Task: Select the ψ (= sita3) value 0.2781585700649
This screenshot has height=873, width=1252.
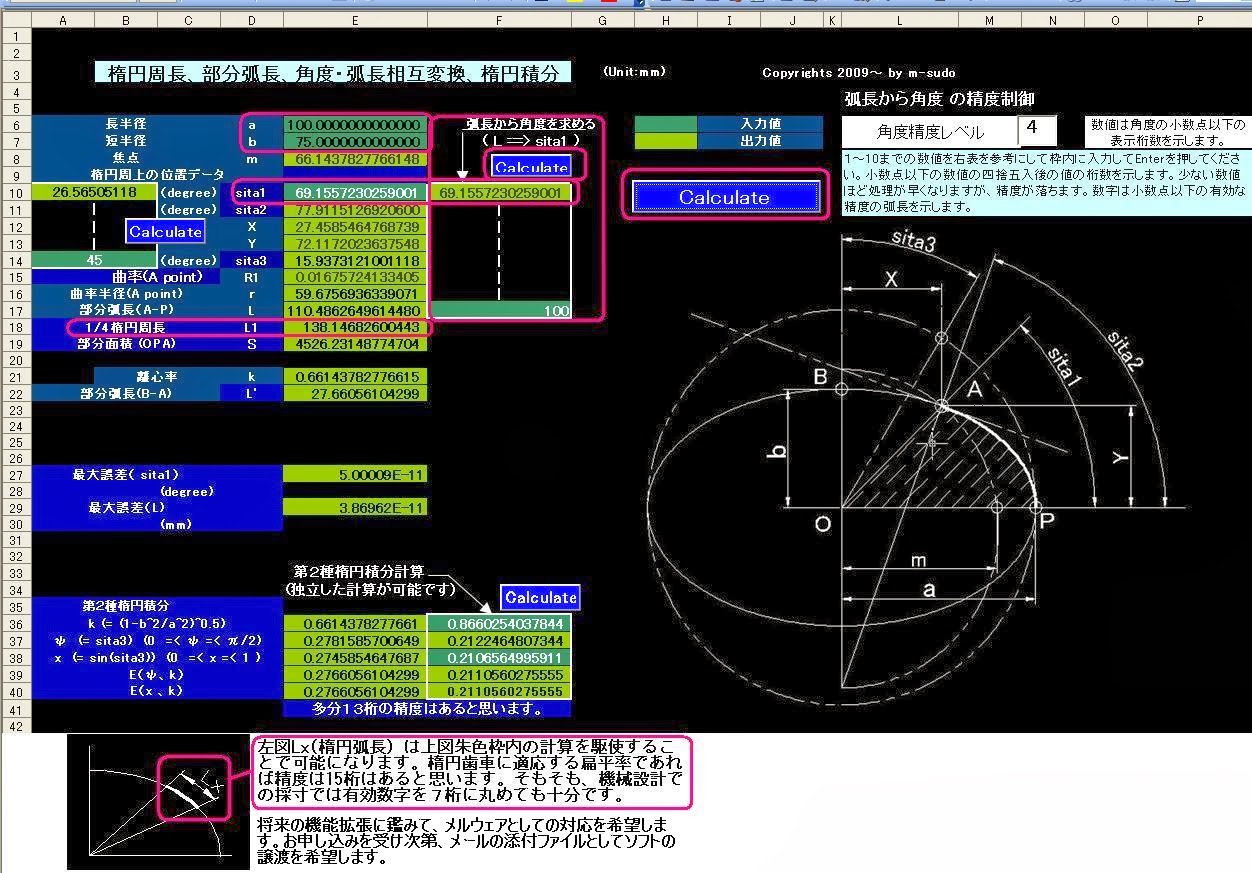Action: point(355,640)
